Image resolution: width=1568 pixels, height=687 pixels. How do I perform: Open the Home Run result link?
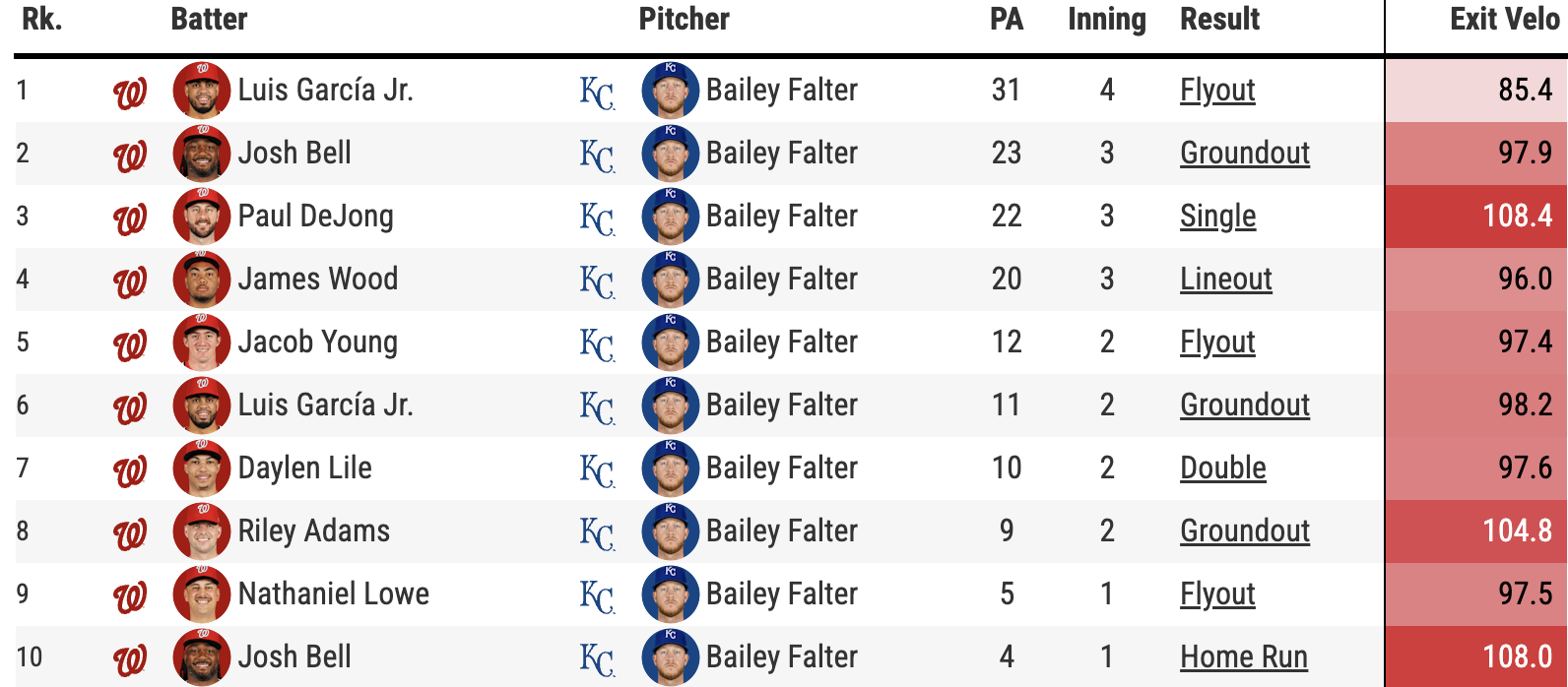(1243, 657)
